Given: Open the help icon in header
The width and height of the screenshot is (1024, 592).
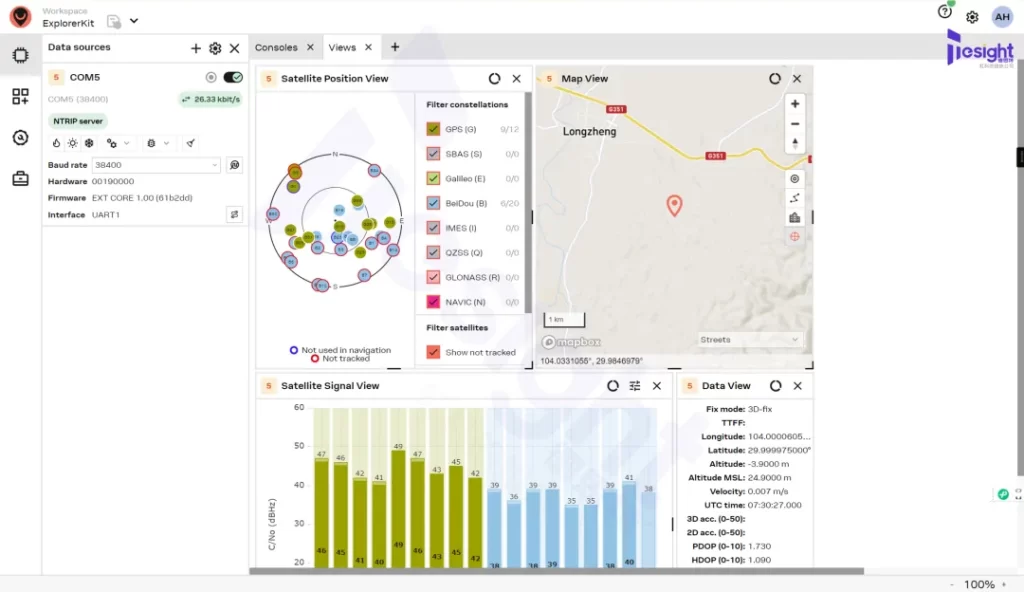Looking at the screenshot, I should point(944,13).
